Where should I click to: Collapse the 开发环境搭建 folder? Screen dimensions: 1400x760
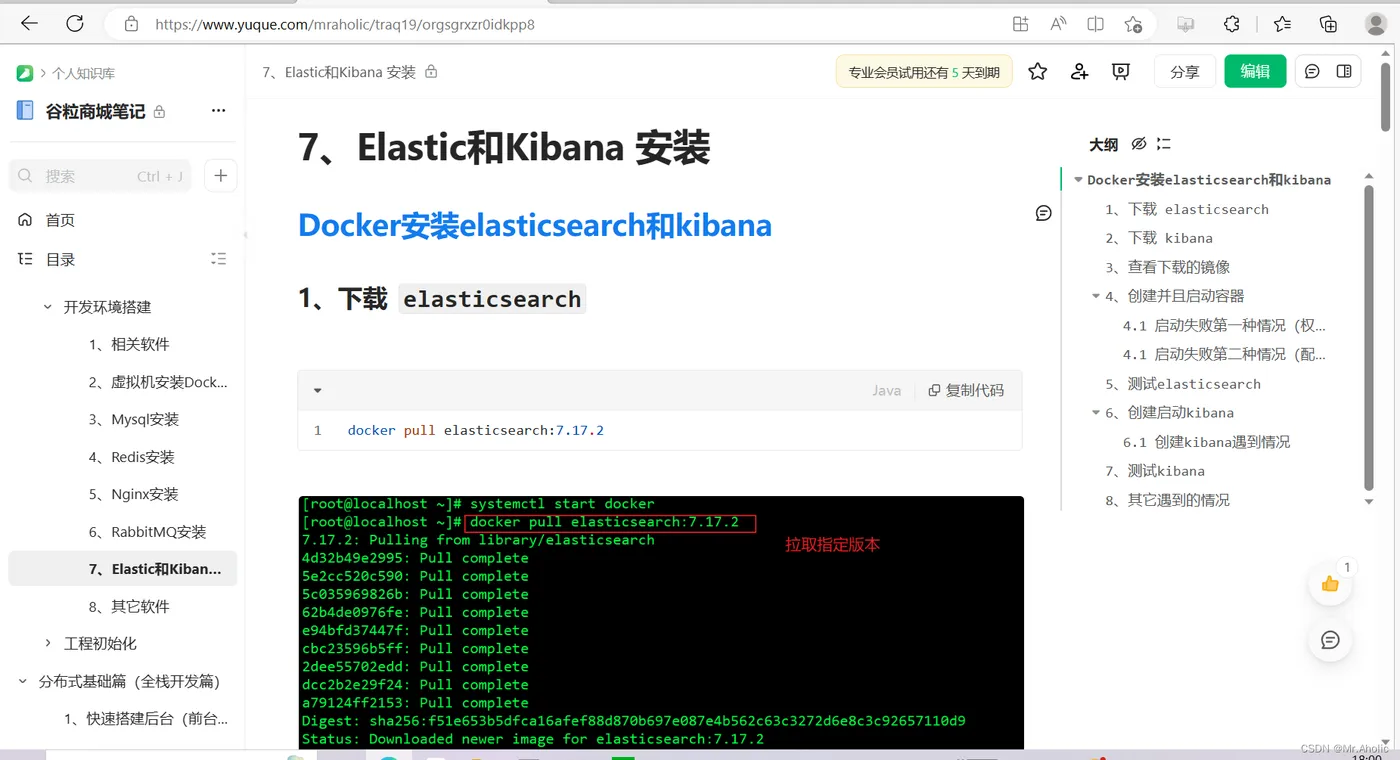click(x=47, y=307)
